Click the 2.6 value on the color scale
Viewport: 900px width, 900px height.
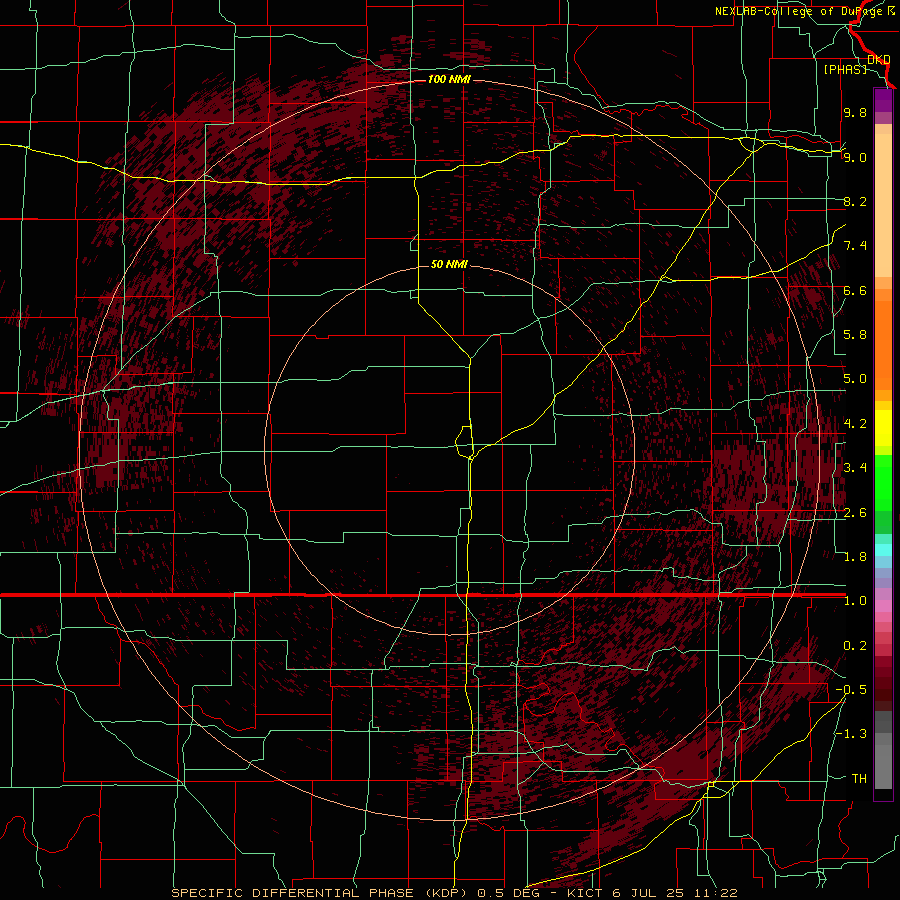[855, 513]
